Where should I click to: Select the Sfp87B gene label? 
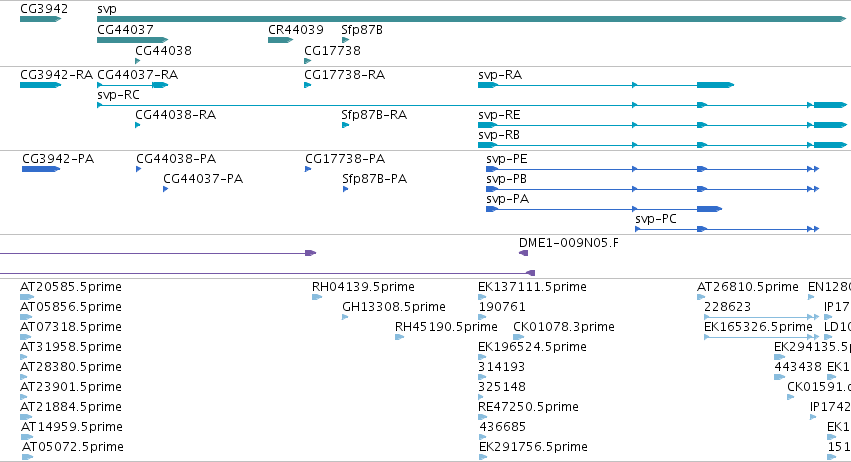click(362, 30)
